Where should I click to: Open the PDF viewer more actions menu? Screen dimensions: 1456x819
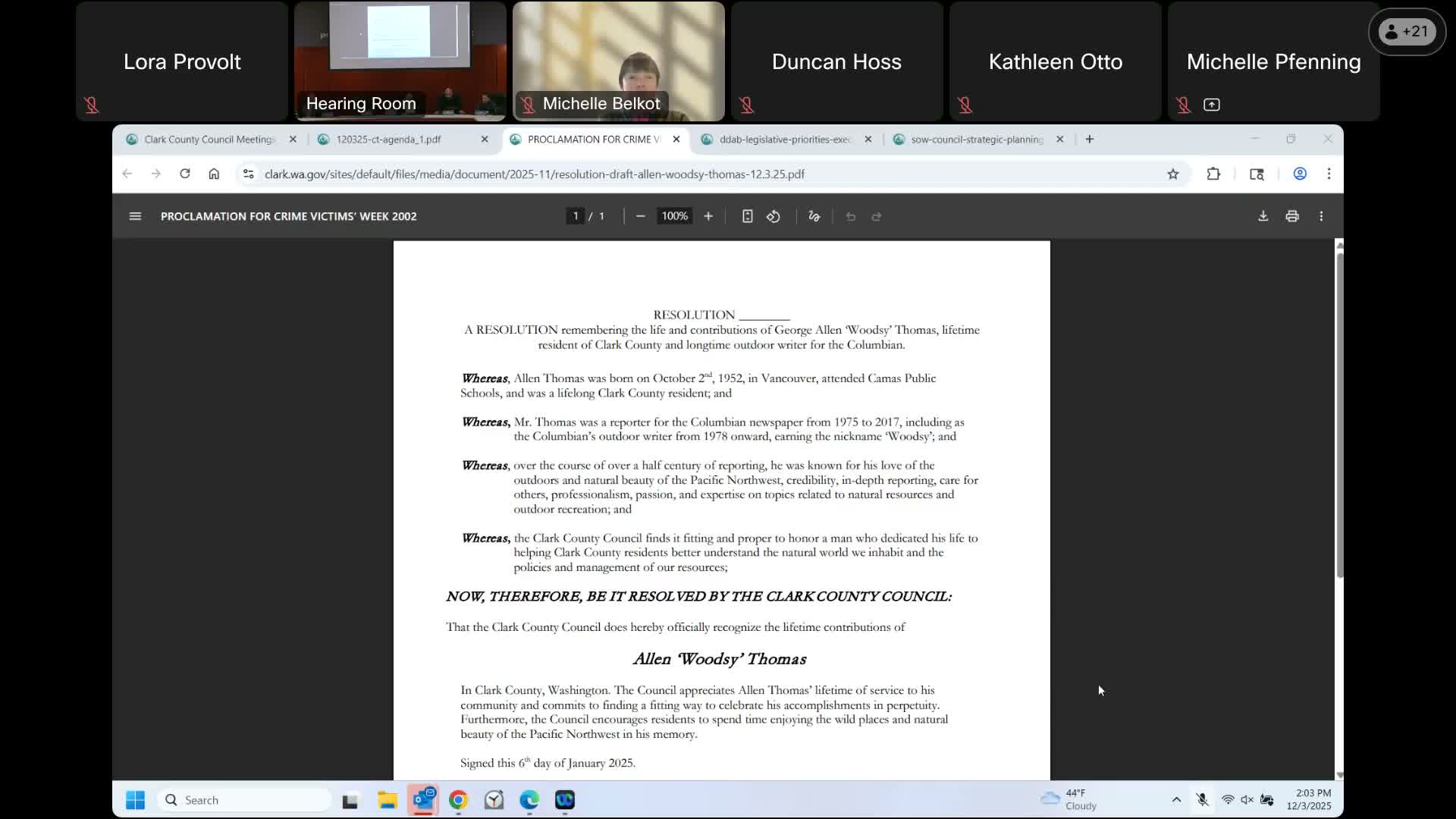point(1321,216)
